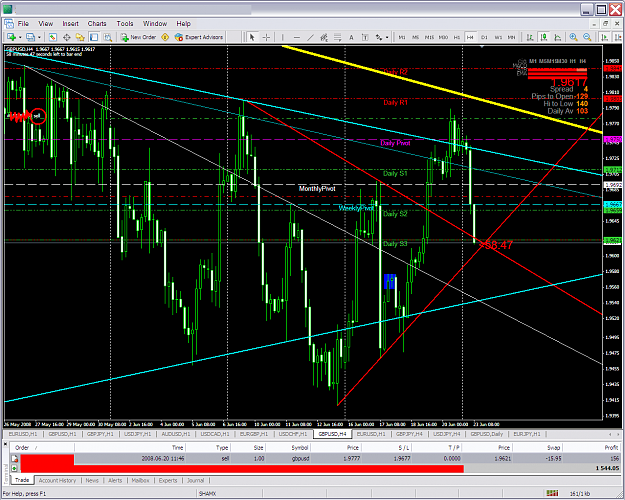The width and height of the screenshot is (625, 500).
Task: Open the New Chart dropdown arrow
Action: click(x=20, y=37)
